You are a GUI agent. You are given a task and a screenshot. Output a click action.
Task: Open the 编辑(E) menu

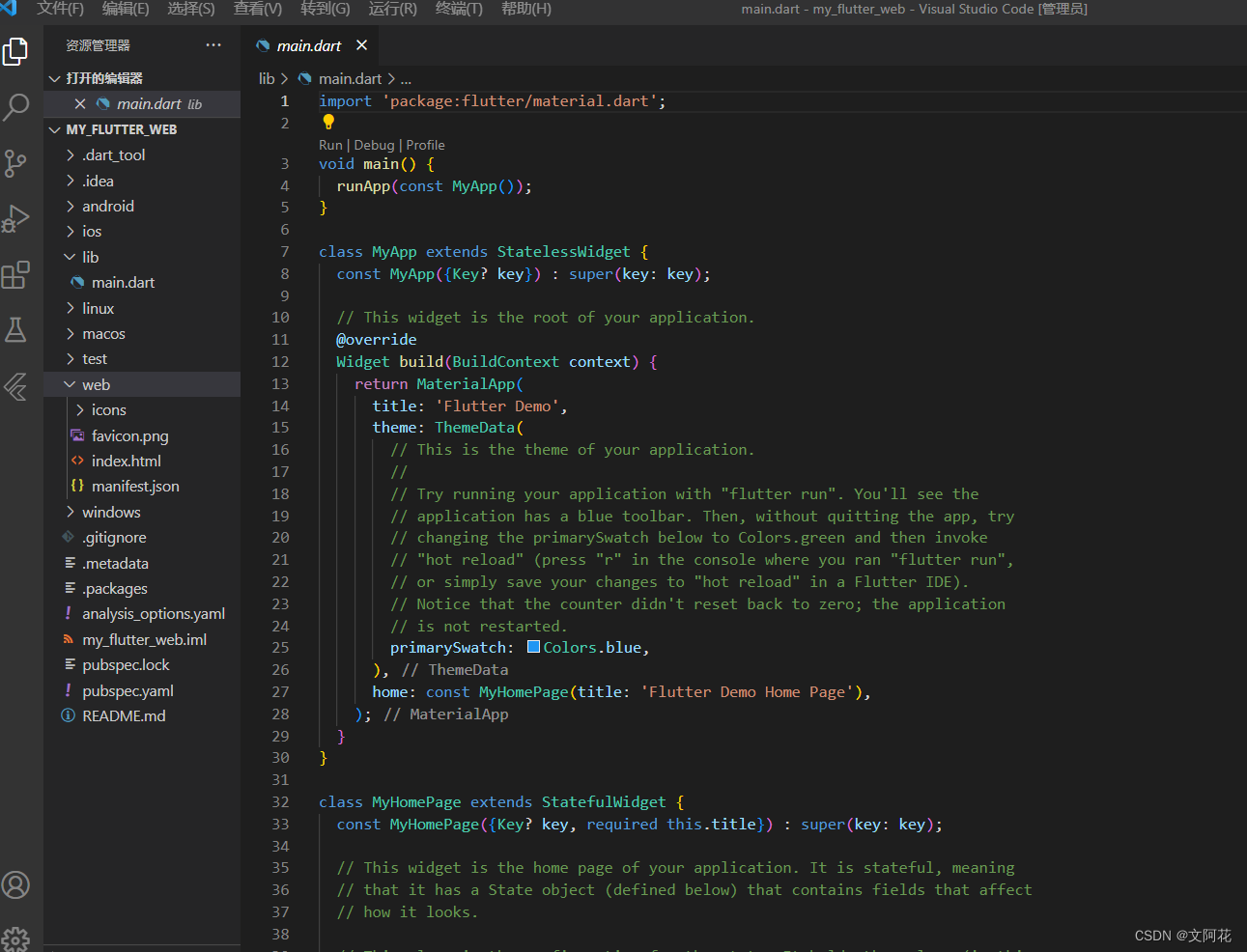(x=126, y=9)
